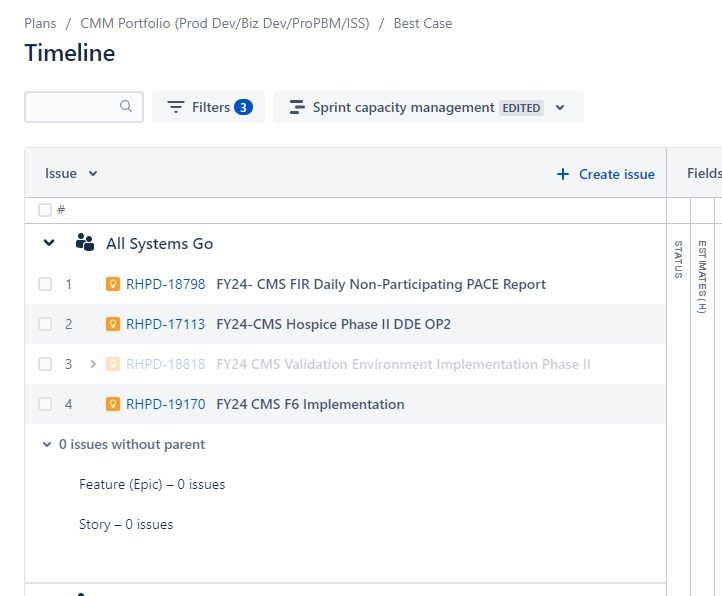Image resolution: width=722 pixels, height=596 pixels.
Task: Click the search magnifier icon
Action: click(x=126, y=106)
